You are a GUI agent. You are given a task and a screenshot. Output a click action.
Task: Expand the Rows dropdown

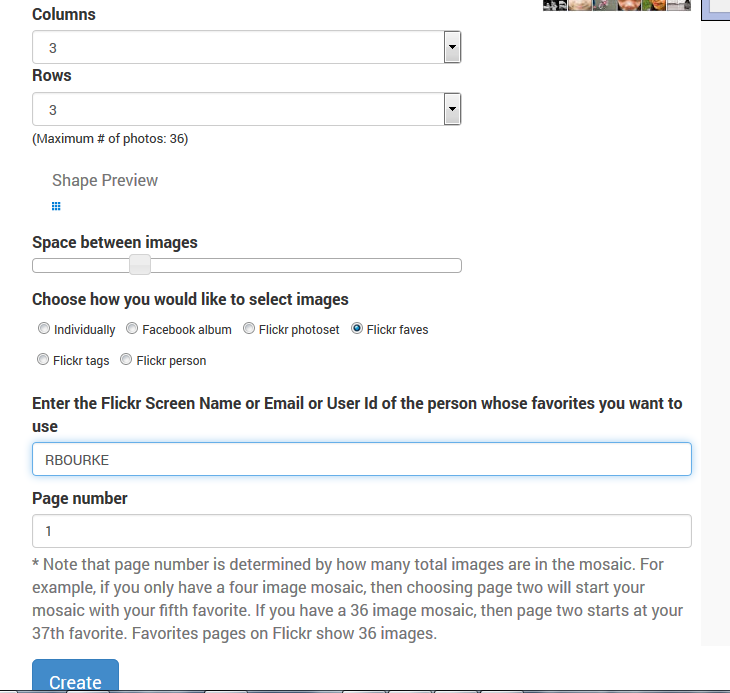pos(246,109)
